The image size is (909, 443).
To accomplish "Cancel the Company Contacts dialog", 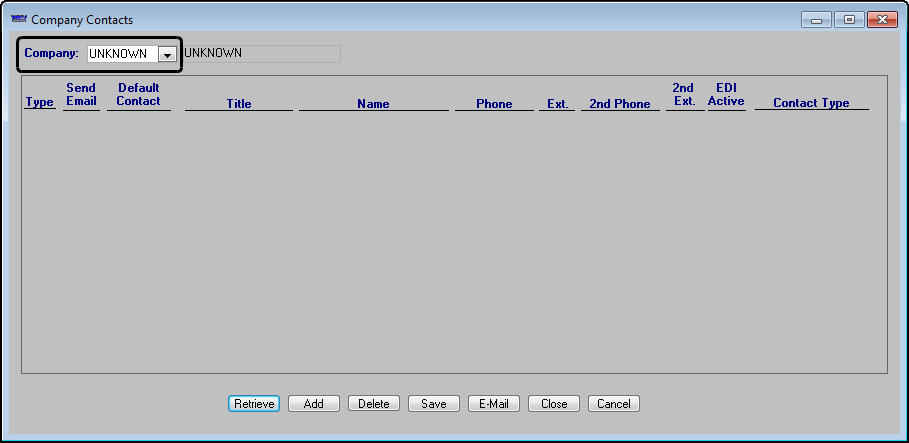I will (614, 404).
